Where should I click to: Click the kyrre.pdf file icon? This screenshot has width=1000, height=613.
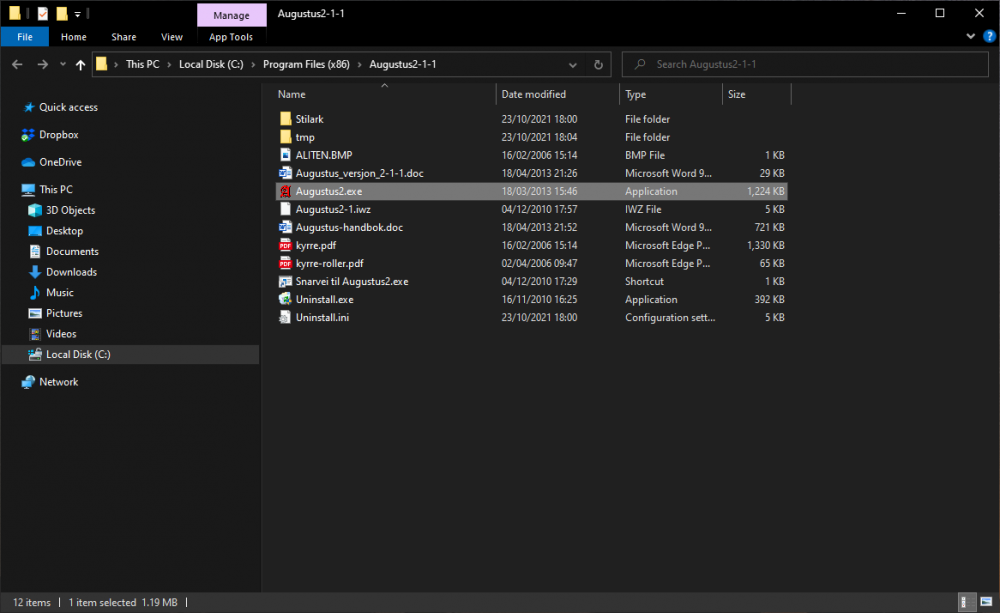click(x=285, y=245)
